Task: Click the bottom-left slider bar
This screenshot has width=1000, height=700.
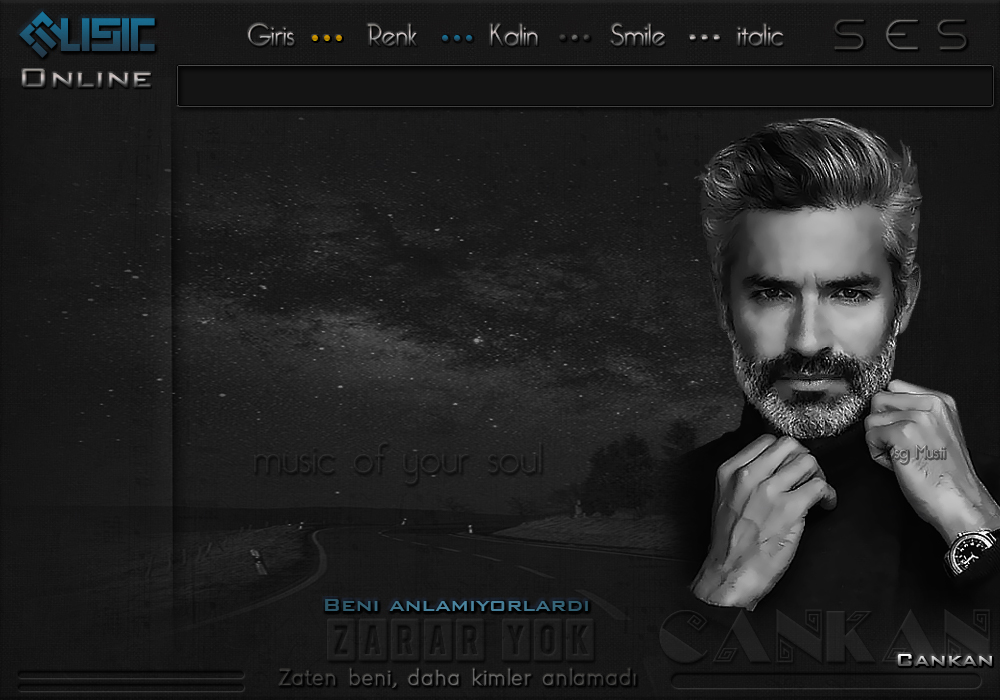Action: (131, 680)
